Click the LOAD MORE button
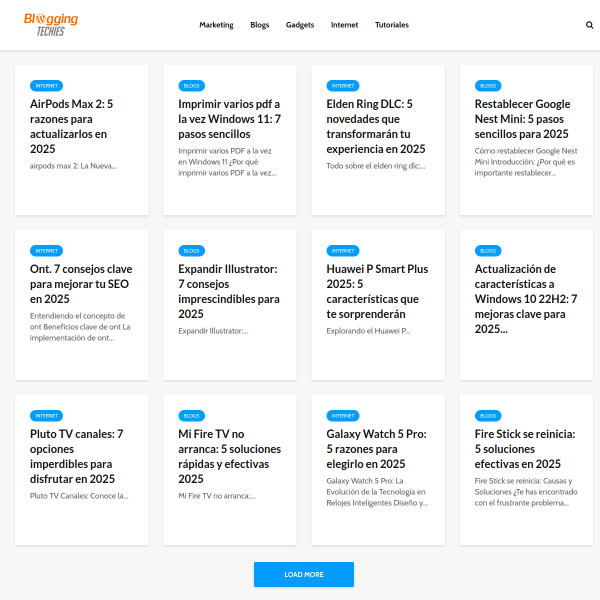 click(x=304, y=574)
